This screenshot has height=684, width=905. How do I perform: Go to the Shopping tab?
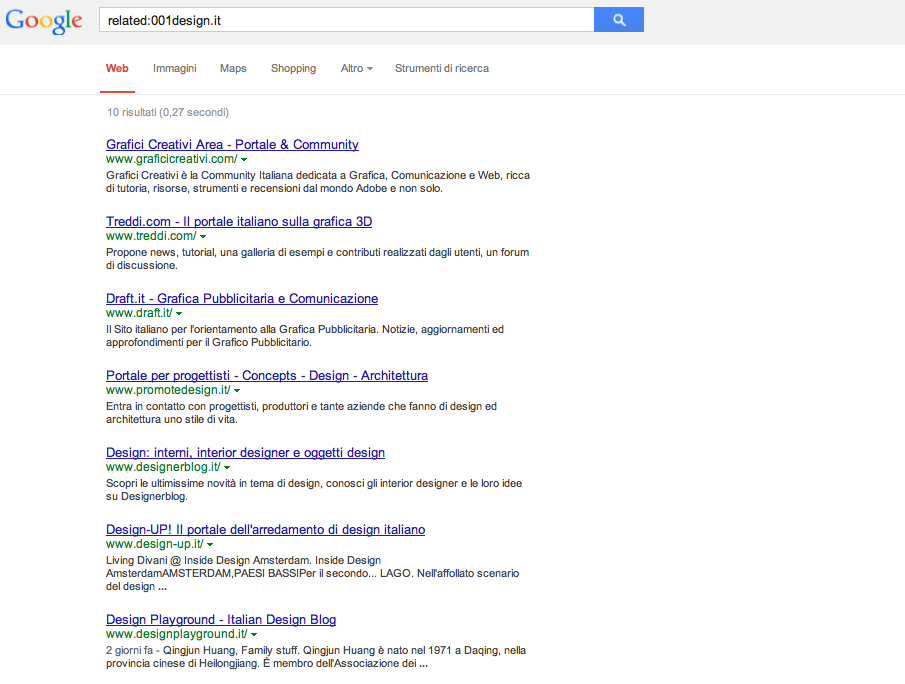[x=293, y=68]
